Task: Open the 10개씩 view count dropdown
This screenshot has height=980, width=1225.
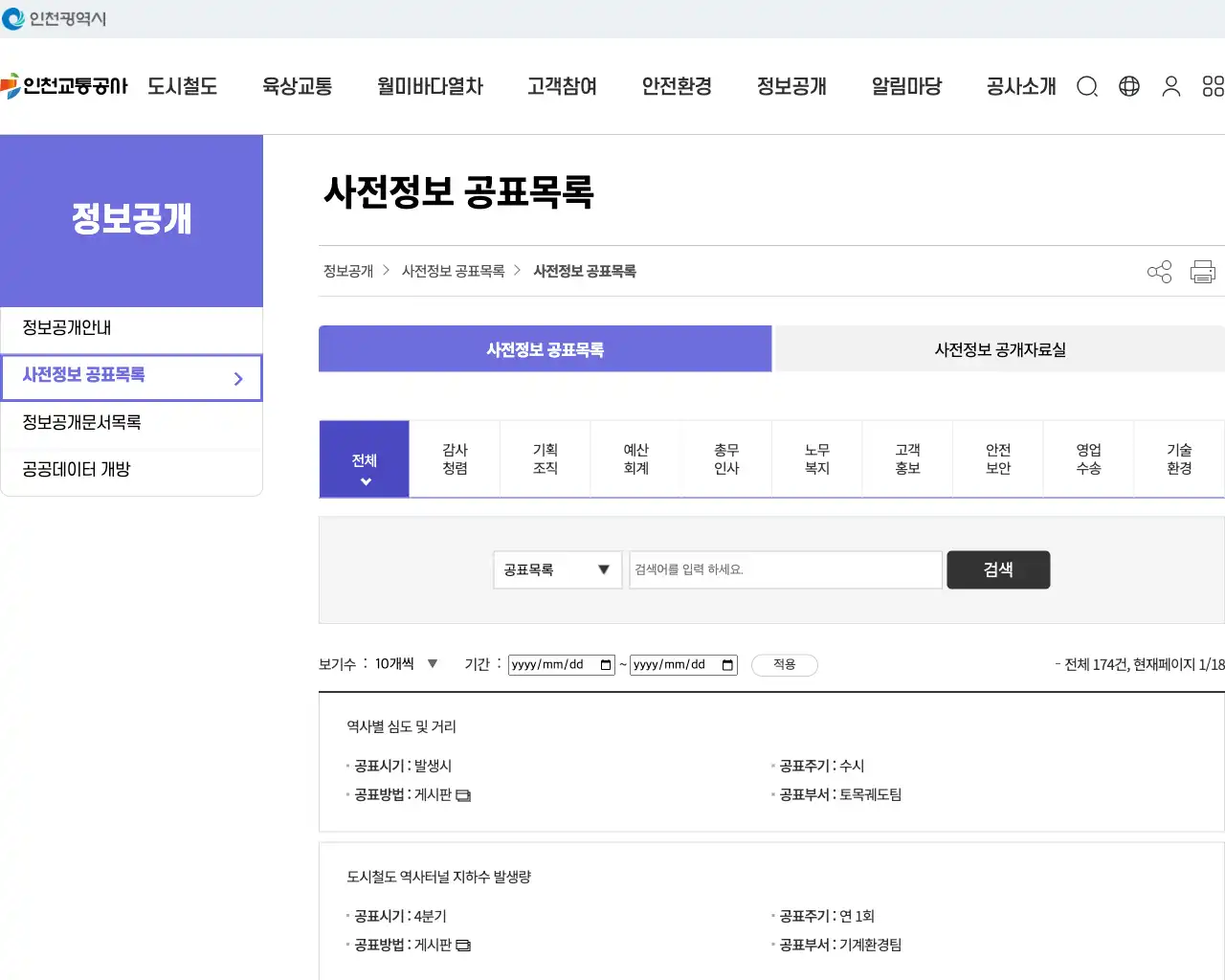Action: pos(407,664)
